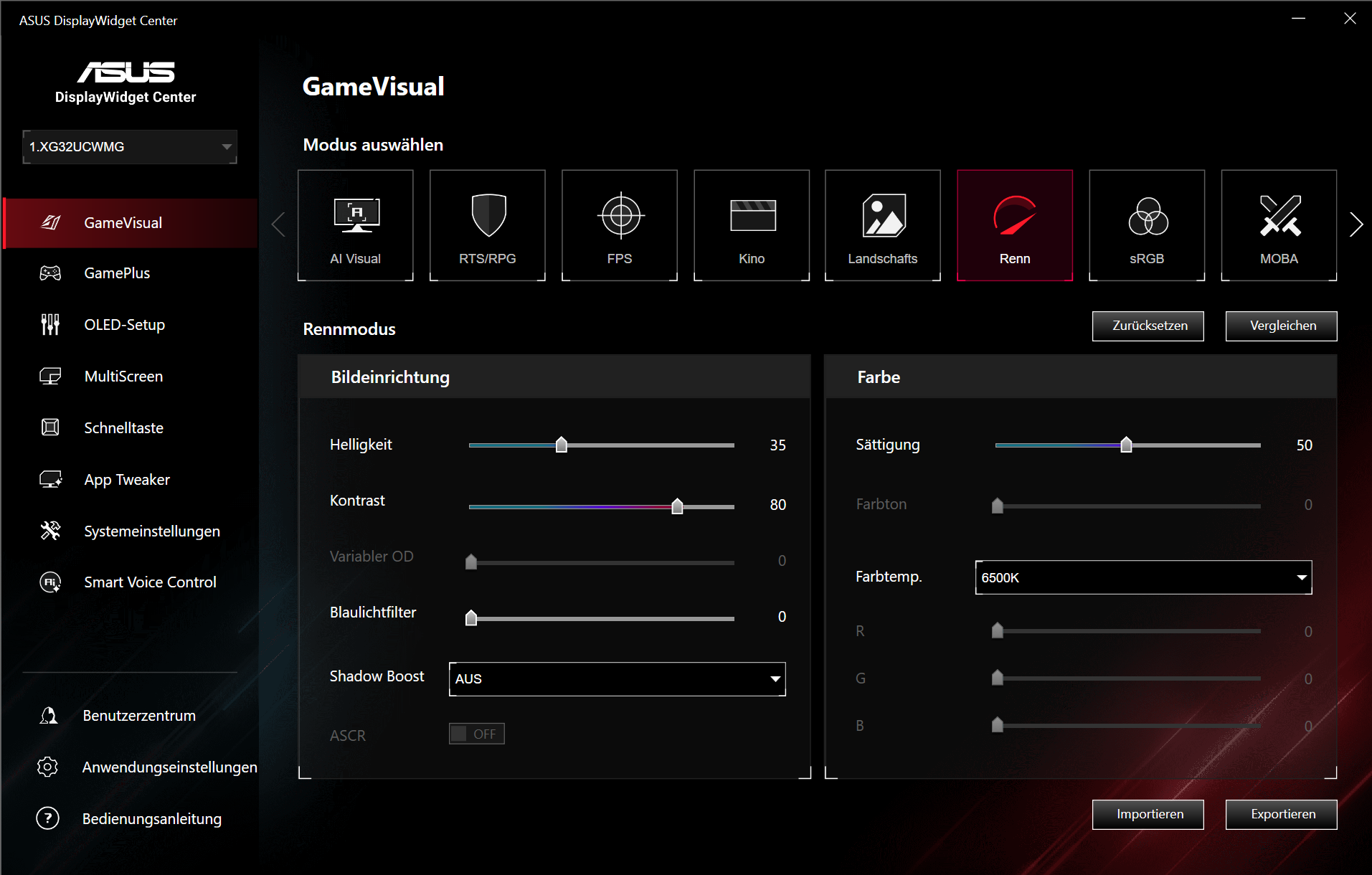Screen dimensions: 1372x875
Task: Switch to Landschafts scenery mode
Action: (883, 225)
